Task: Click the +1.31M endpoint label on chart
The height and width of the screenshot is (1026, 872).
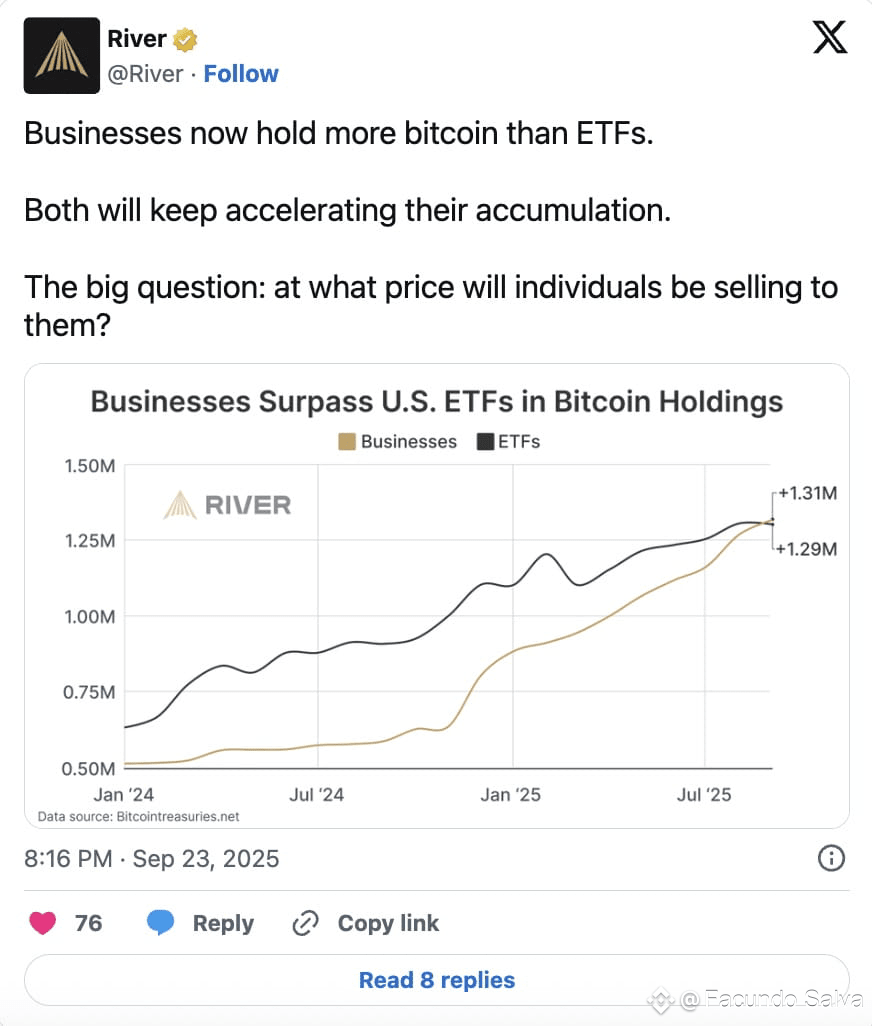Action: click(x=807, y=493)
